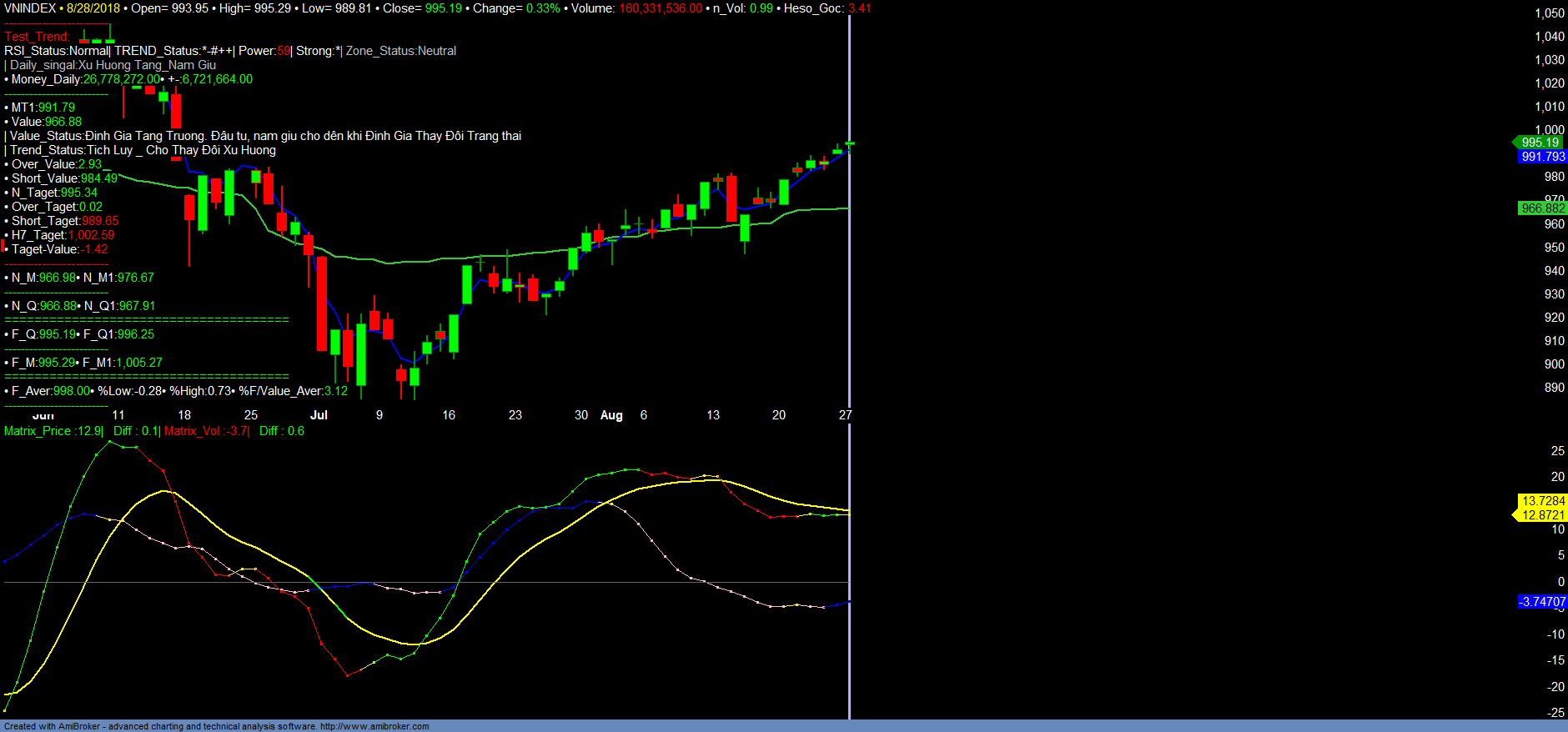Click the blue -3.74707 indicator value label

pos(1542,602)
